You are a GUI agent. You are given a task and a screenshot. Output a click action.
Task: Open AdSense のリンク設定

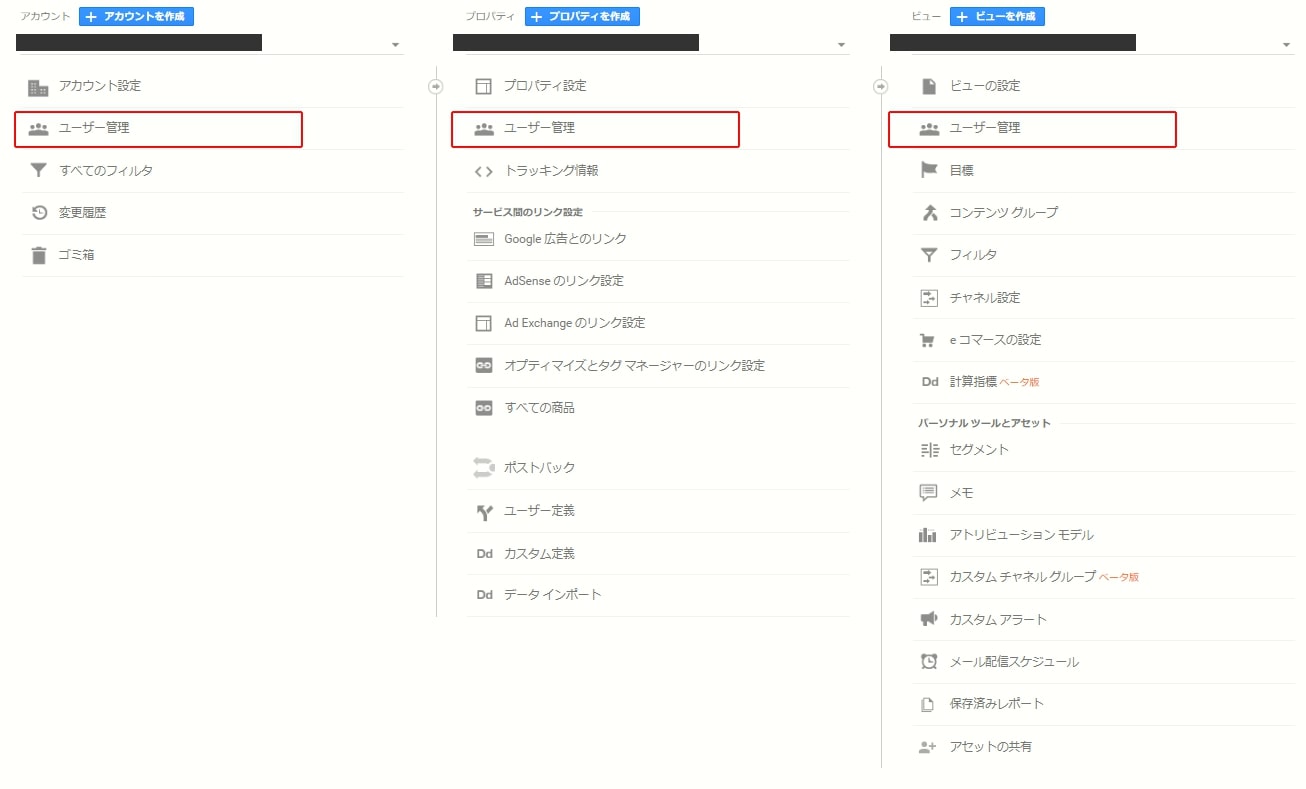tap(563, 281)
